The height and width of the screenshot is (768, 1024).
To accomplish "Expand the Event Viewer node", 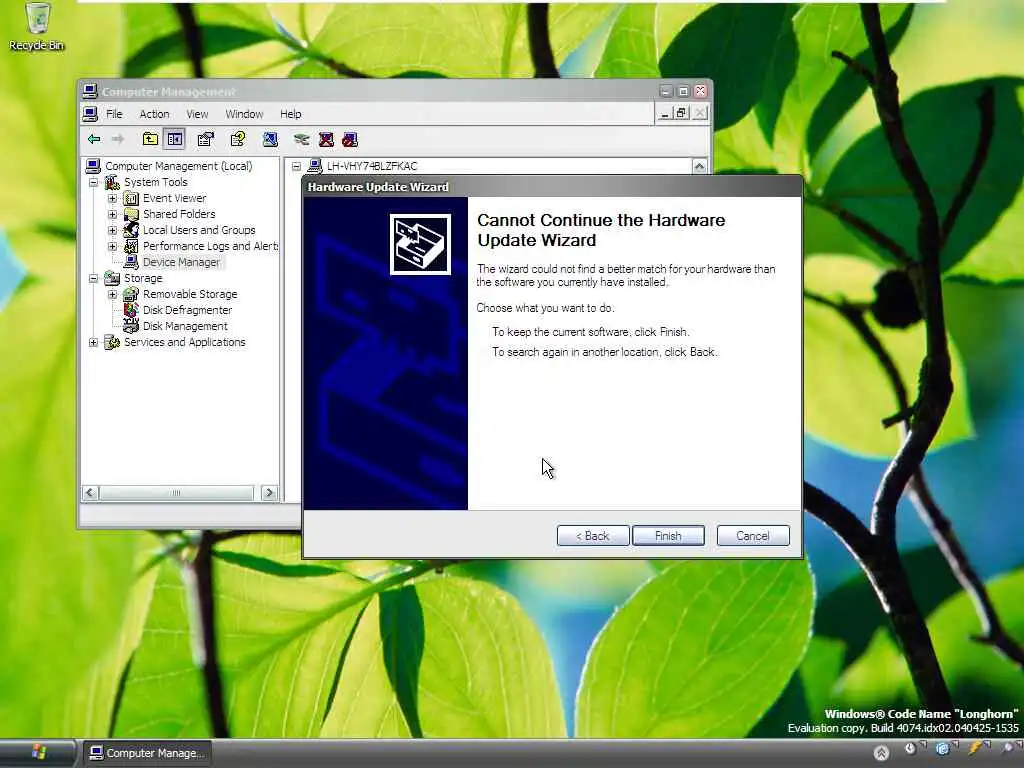I will click(x=112, y=198).
